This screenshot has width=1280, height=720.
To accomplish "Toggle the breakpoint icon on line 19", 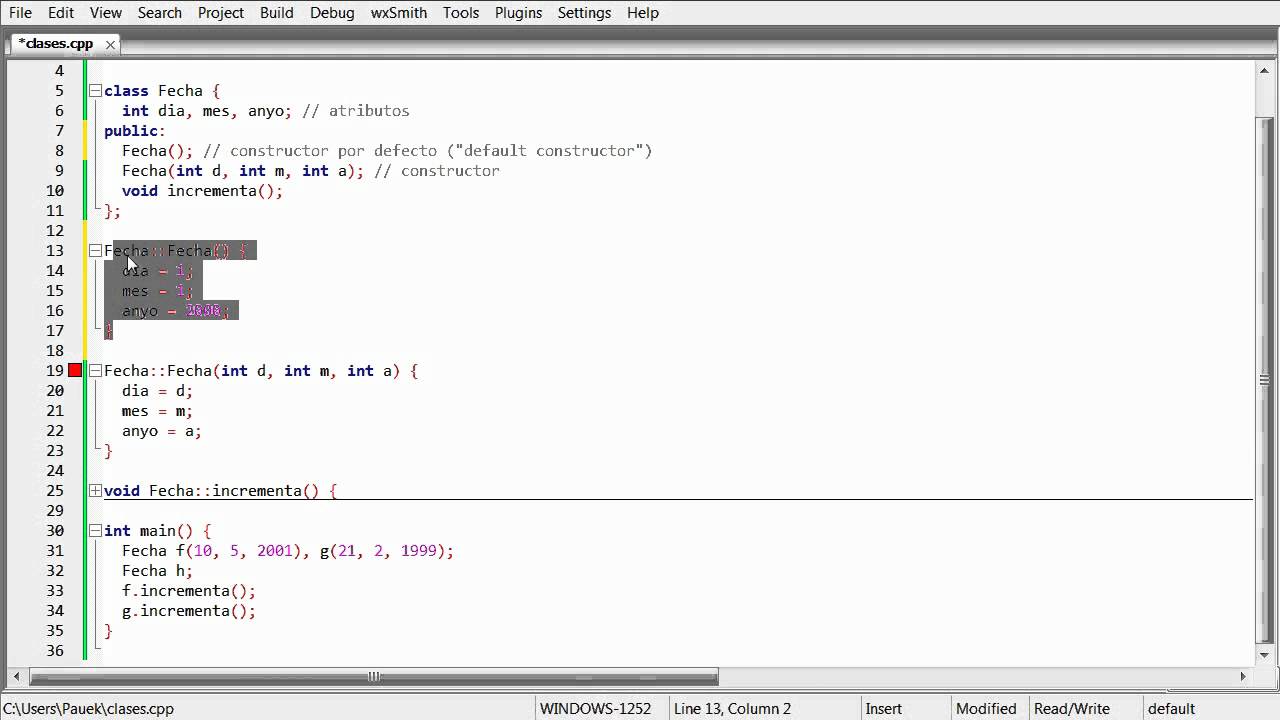I will click(75, 370).
